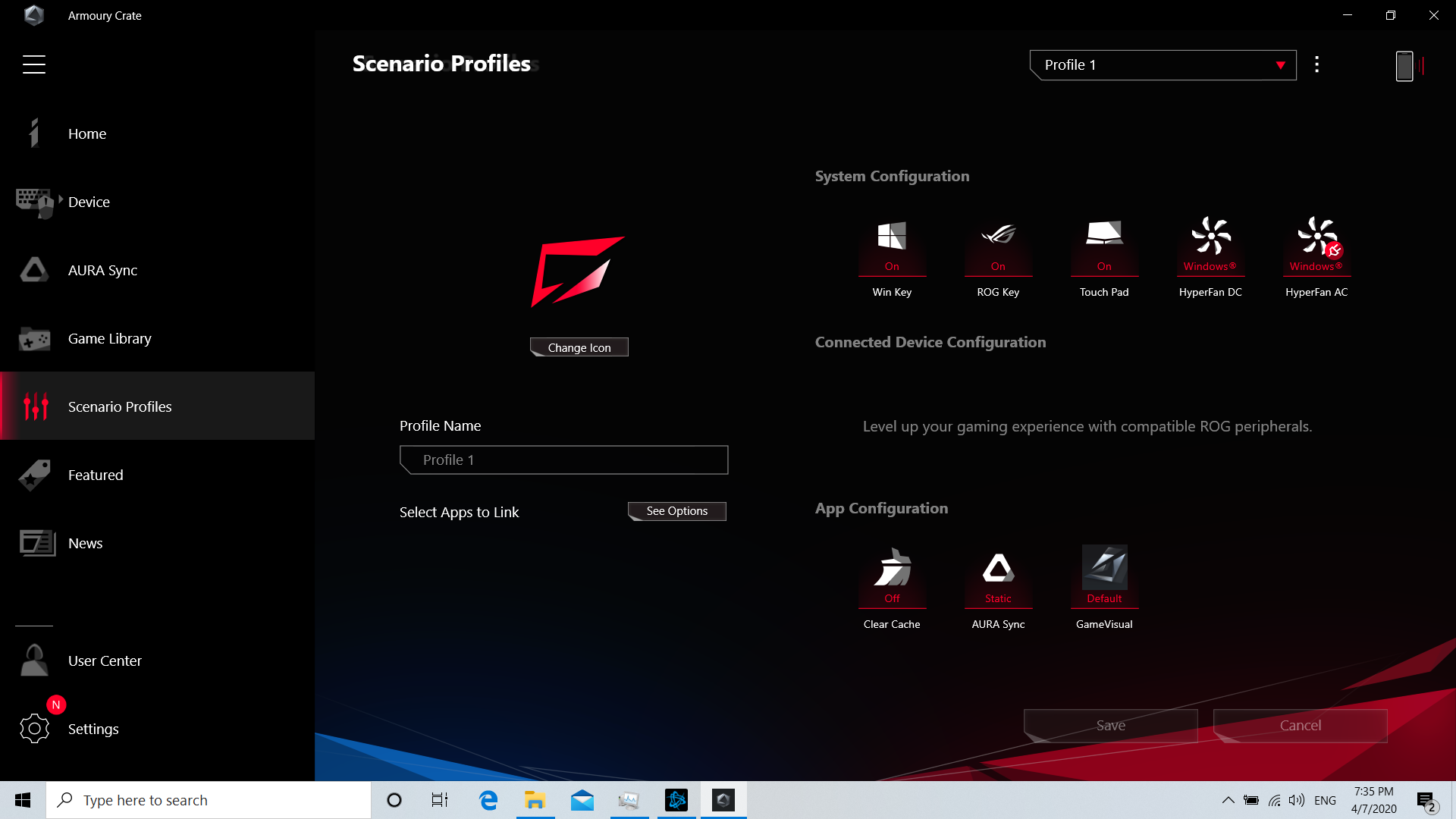
Task: Open the Featured page
Action: 157,475
